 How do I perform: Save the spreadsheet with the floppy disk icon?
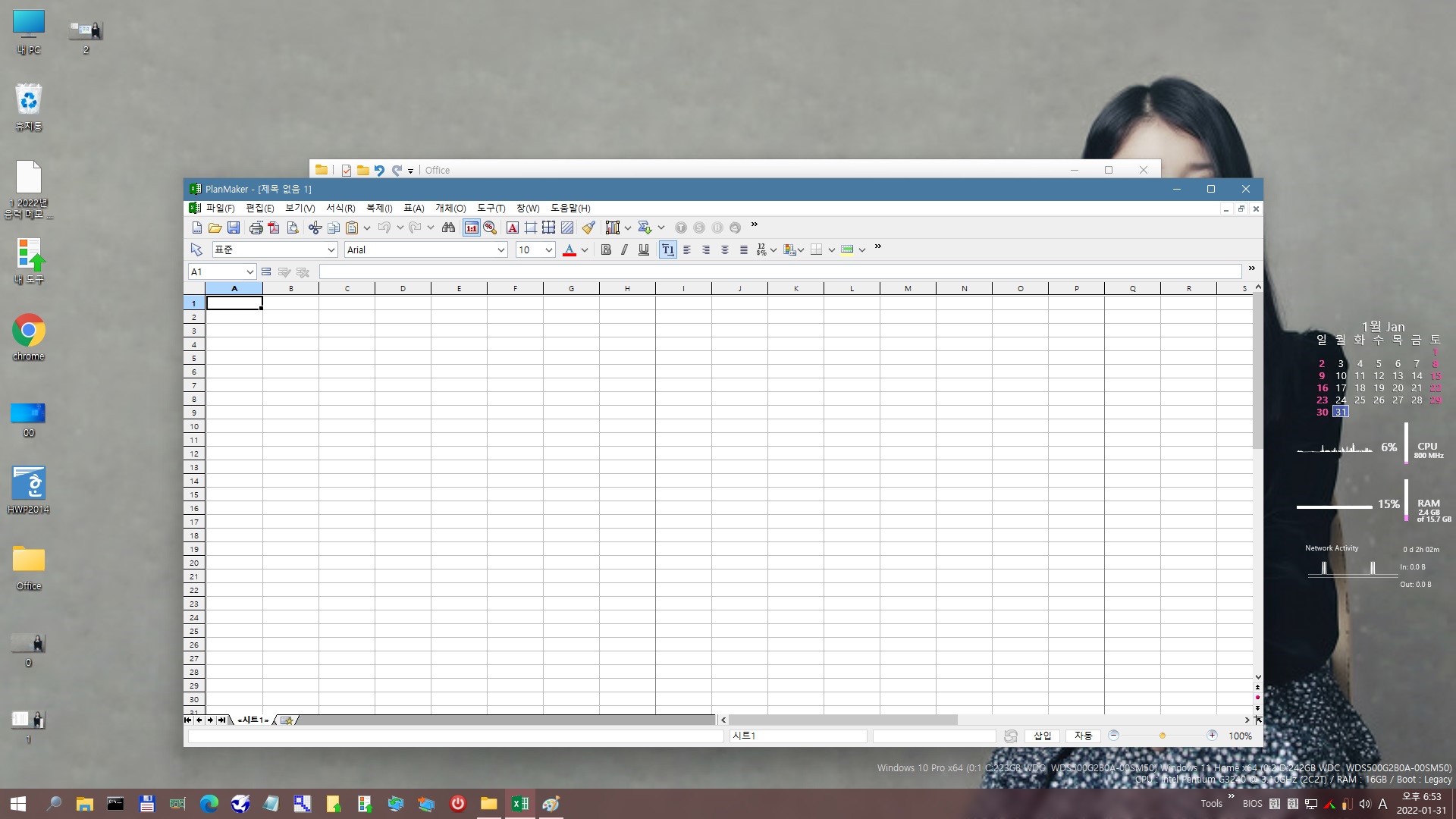(x=234, y=227)
